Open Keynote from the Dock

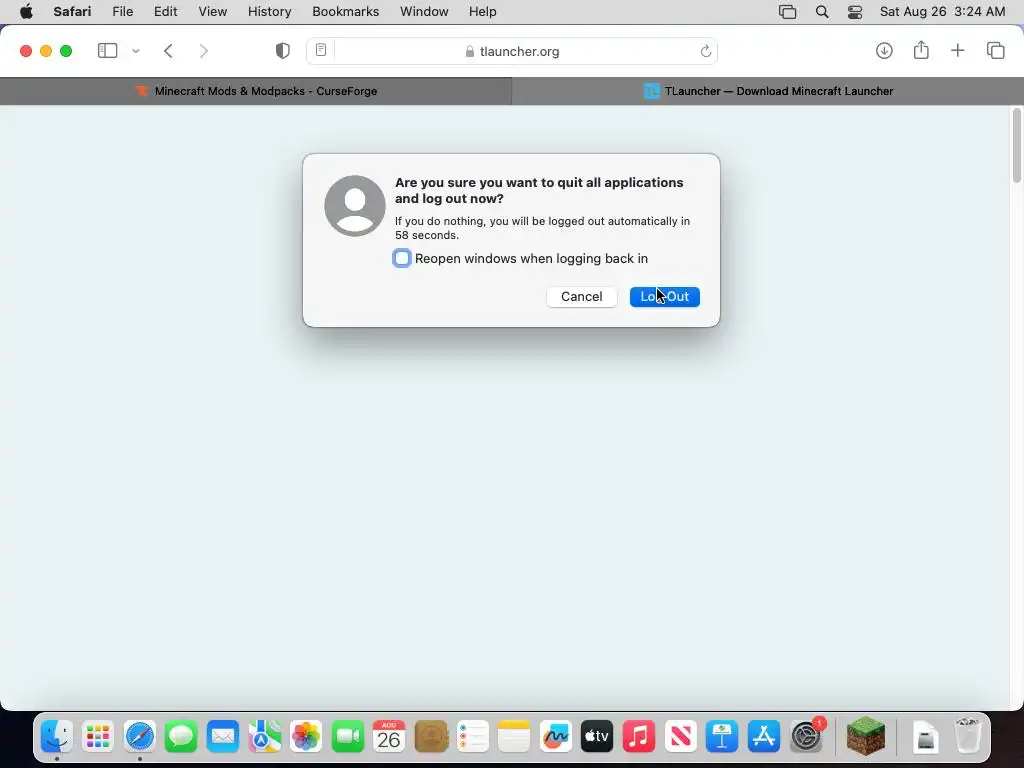722,737
